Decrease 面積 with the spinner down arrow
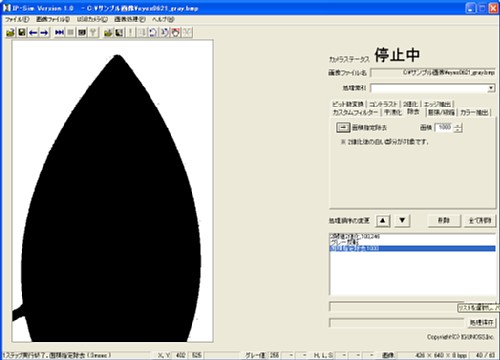Image resolution: width=500 pixels, height=360 pixels. [x=458, y=130]
